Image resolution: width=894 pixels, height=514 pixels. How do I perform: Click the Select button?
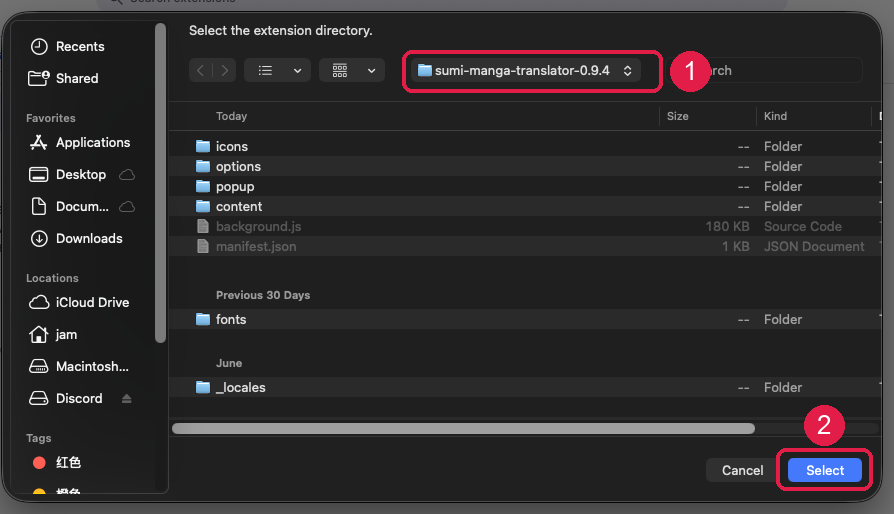point(824,470)
